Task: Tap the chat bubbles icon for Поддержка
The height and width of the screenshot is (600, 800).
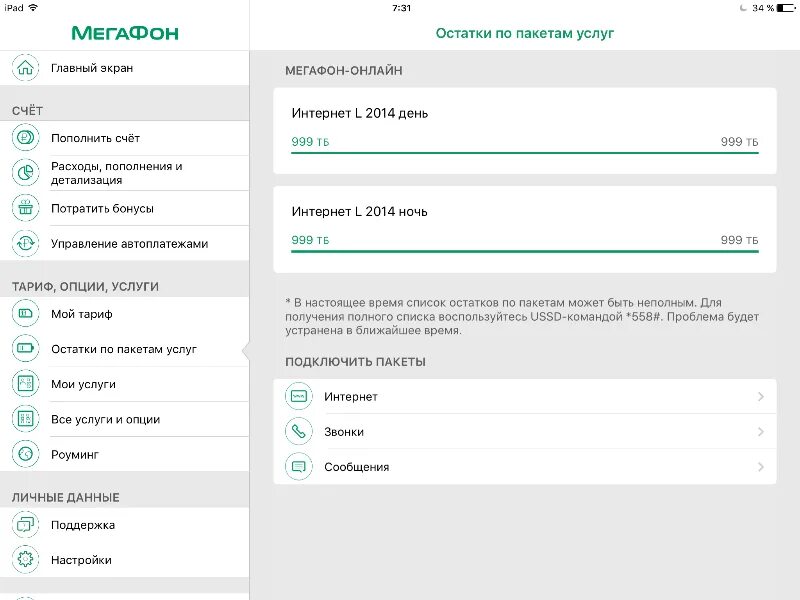Action: [26, 524]
